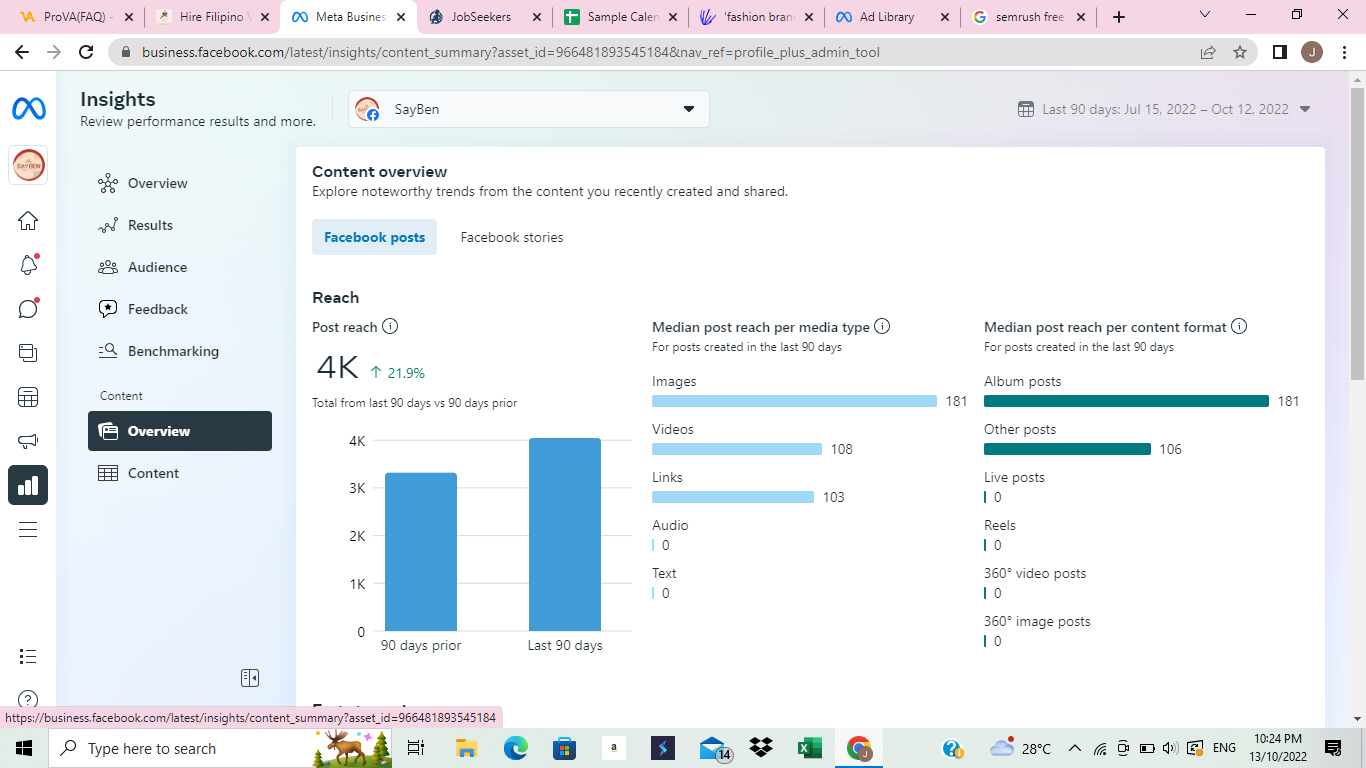Switch to the Facebook stories tab

[x=512, y=237]
